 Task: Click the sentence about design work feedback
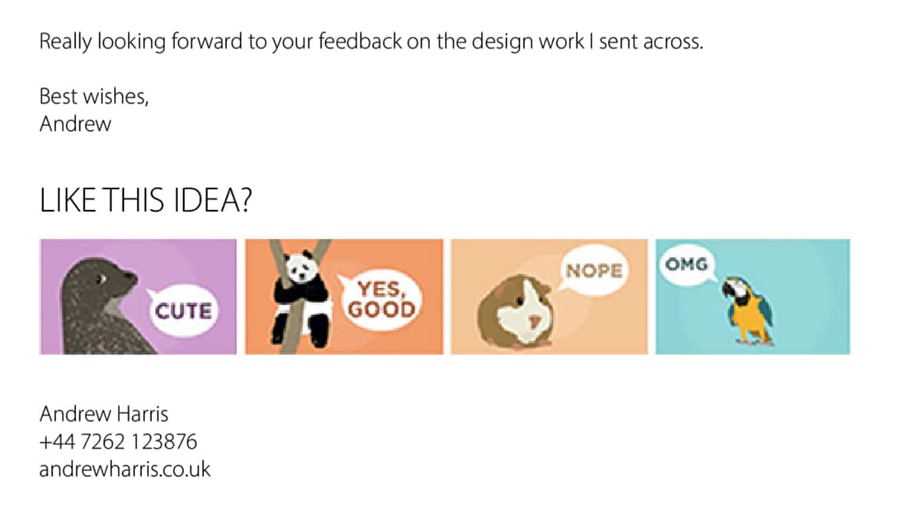(x=371, y=42)
